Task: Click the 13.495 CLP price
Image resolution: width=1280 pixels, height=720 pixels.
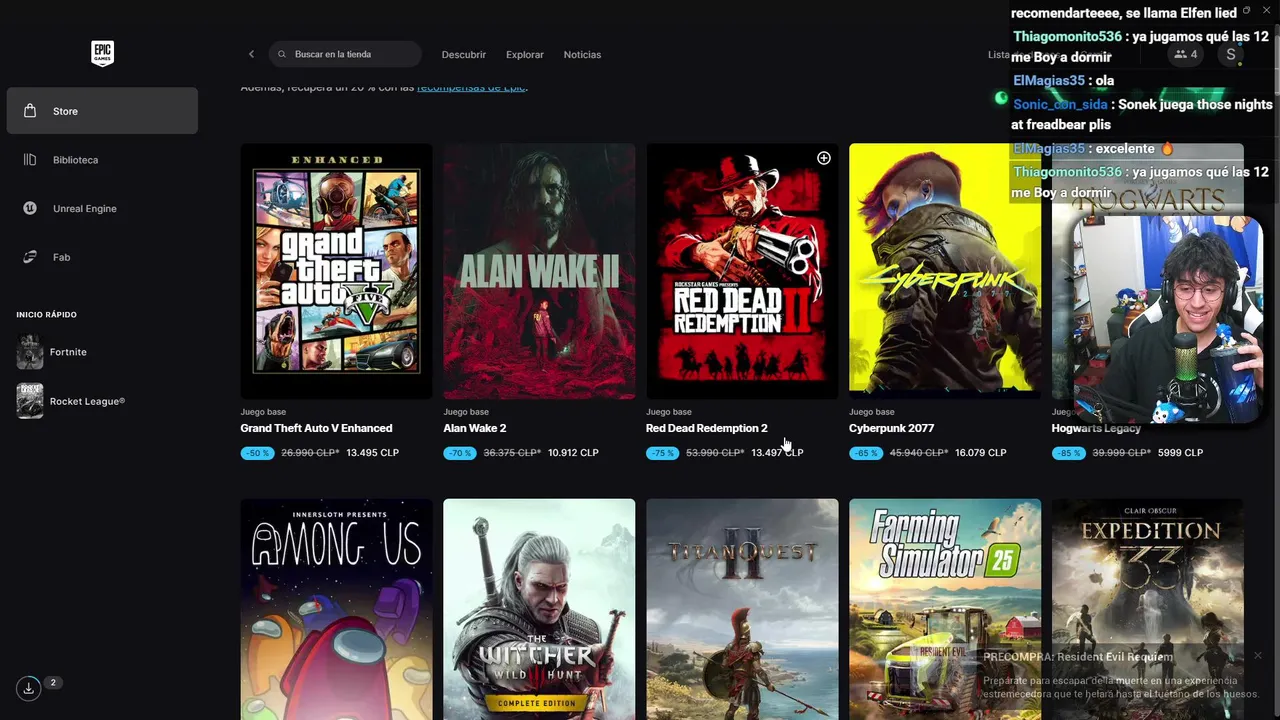Action: [x=372, y=453]
